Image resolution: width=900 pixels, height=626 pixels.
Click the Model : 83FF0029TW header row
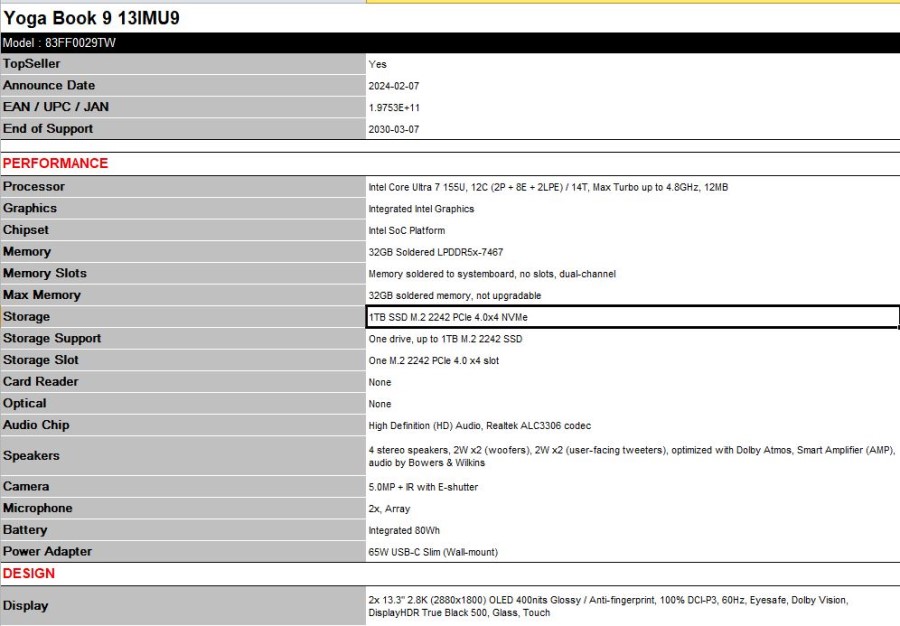450,42
